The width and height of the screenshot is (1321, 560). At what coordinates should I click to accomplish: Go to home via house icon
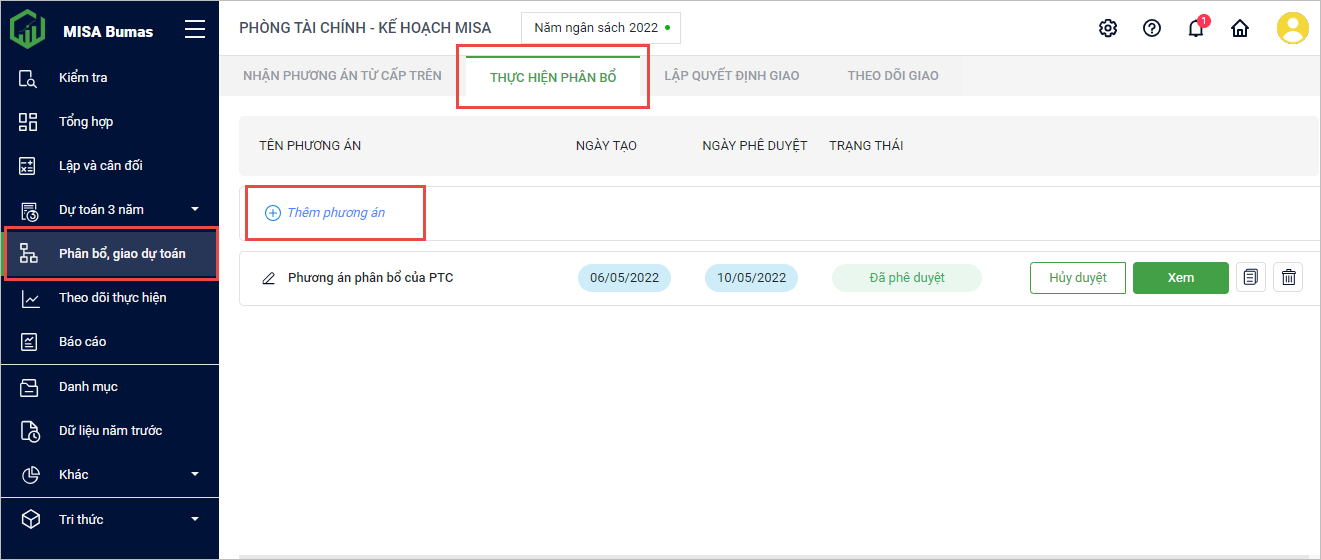click(x=1240, y=28)
